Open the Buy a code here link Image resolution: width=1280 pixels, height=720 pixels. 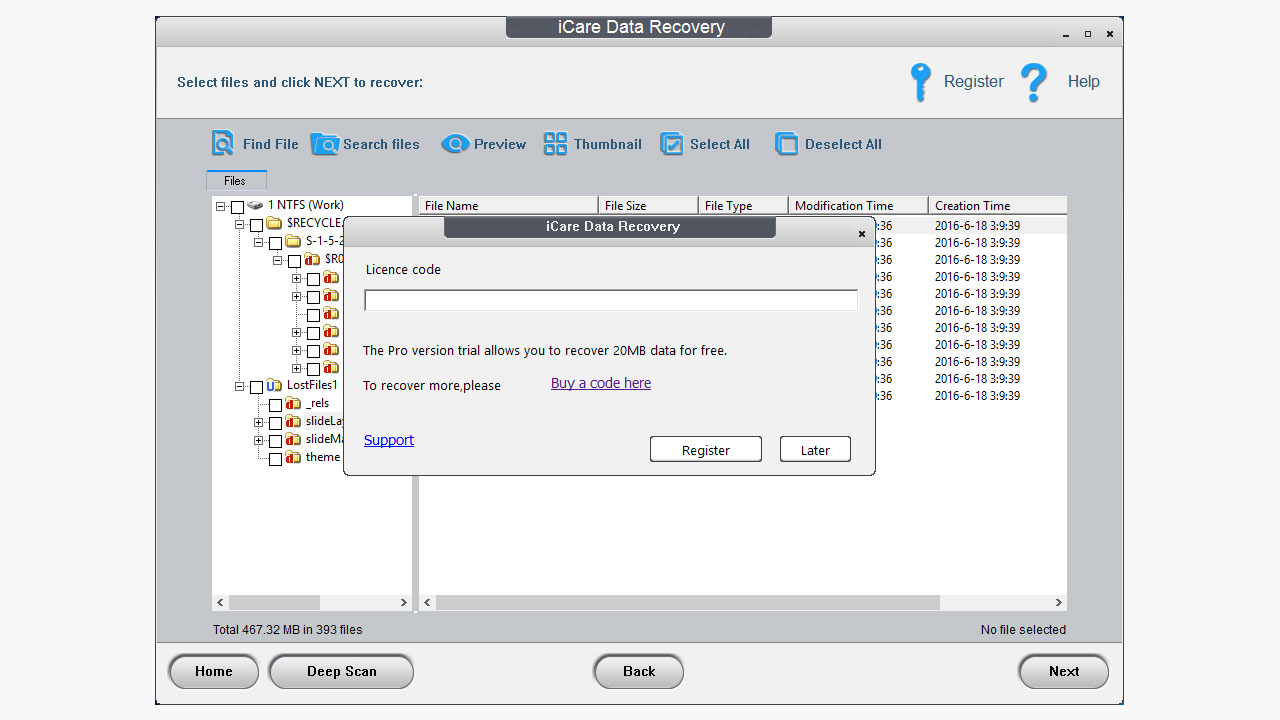(x=601, y=383)
